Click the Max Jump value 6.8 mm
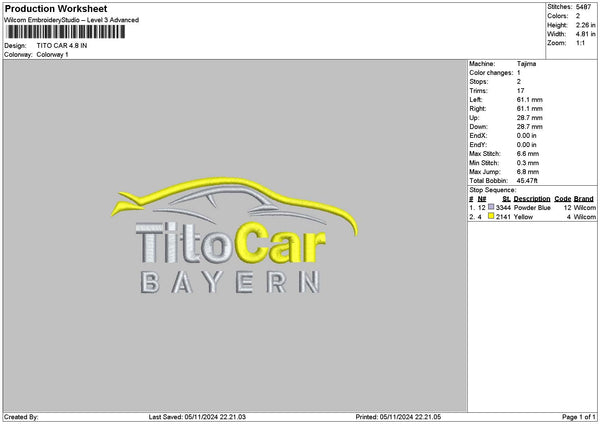 coord(528,172)
